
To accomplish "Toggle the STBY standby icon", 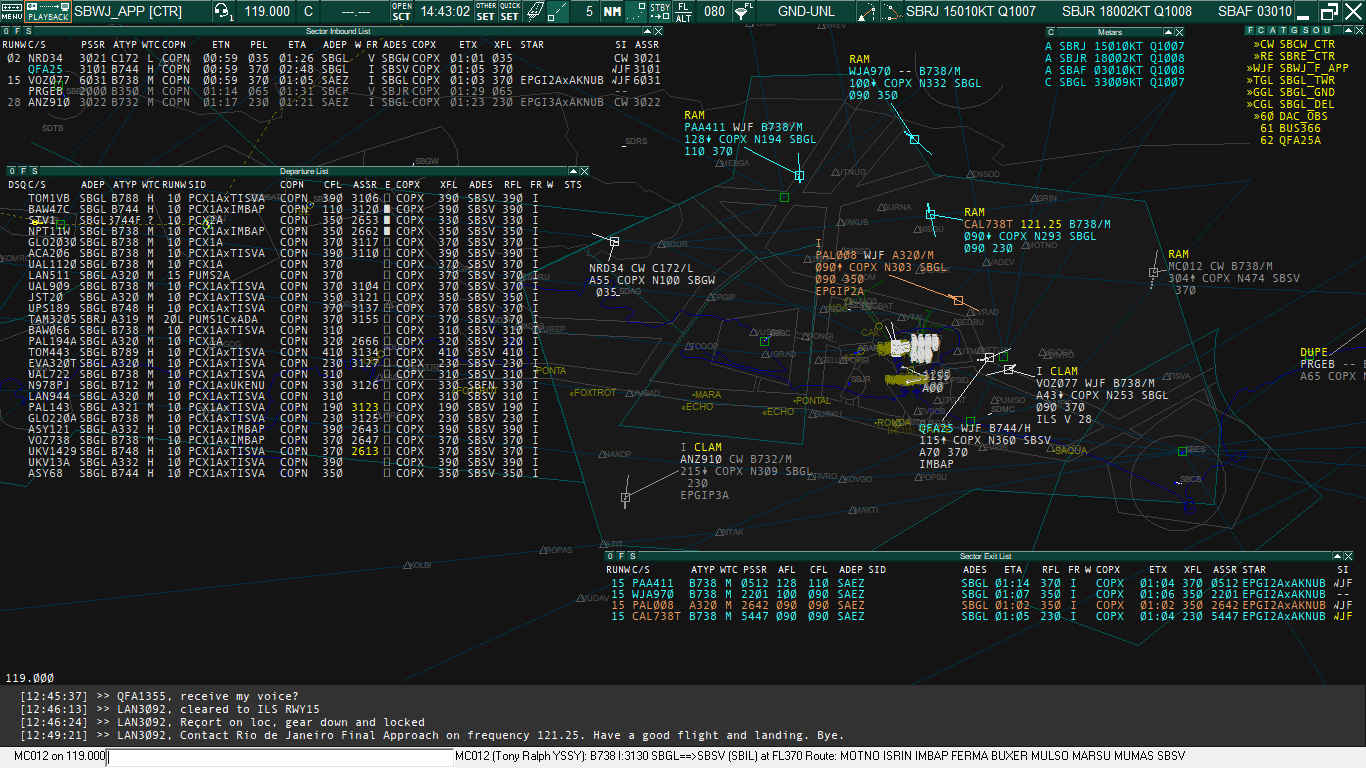I will pos(660,11).
